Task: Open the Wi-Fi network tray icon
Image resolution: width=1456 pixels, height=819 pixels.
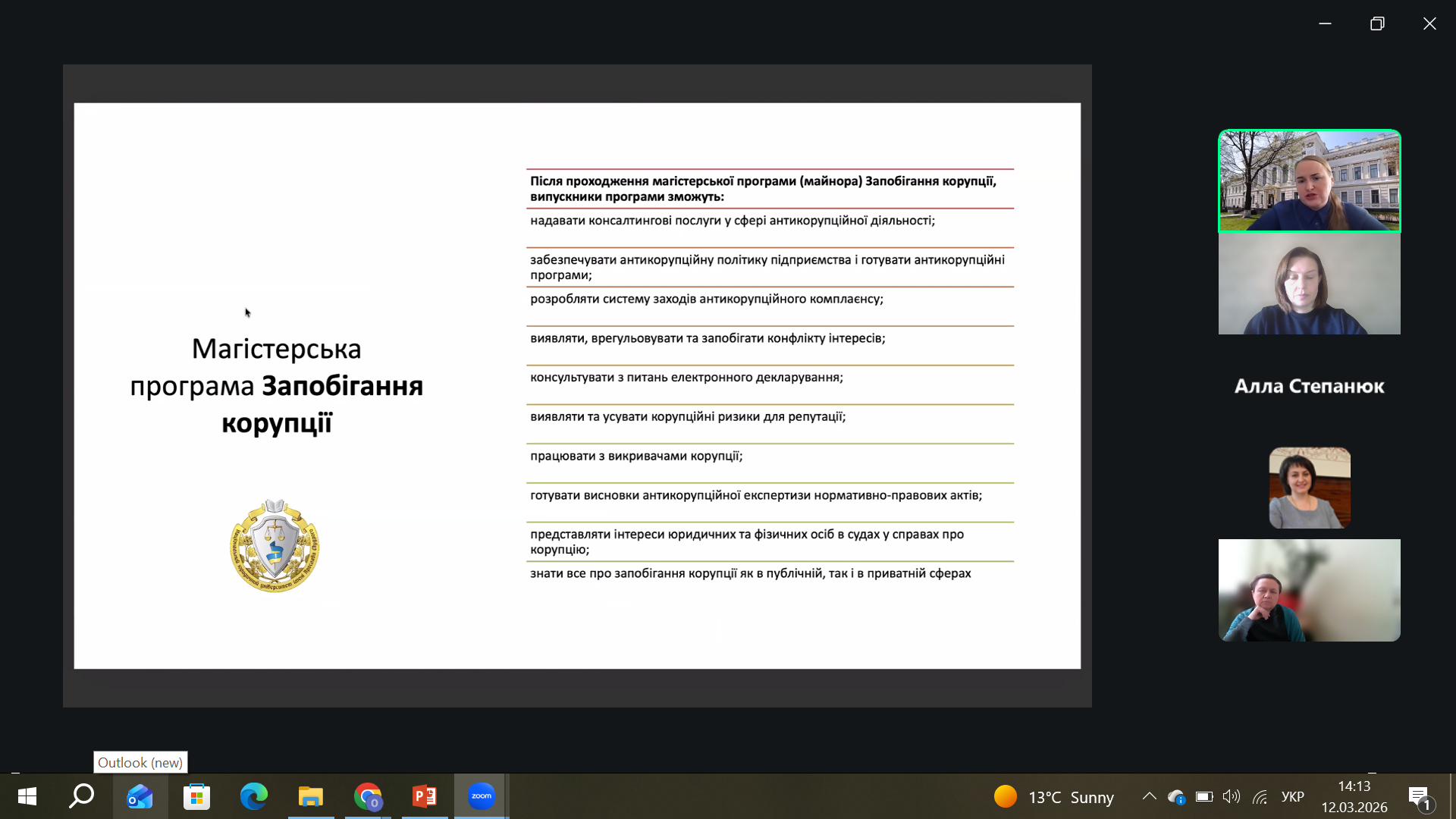Action: [x=1260, y=797]
